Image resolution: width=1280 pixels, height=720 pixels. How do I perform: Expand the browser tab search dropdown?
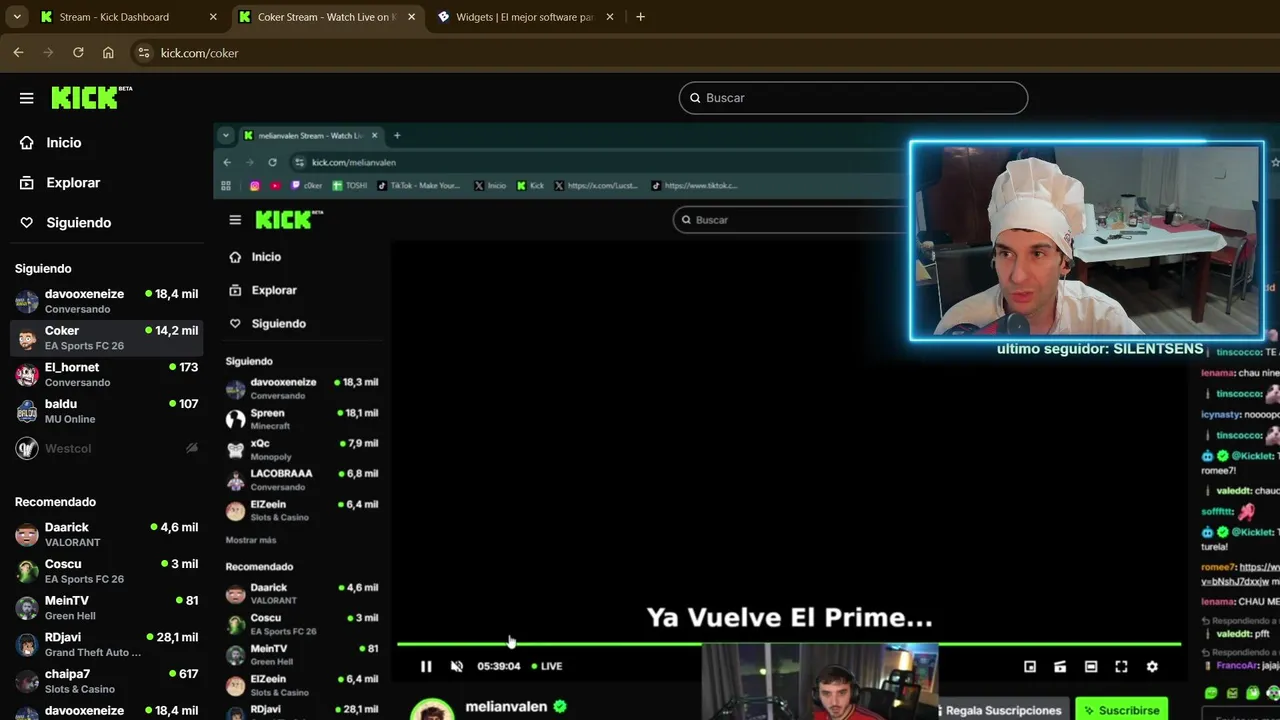tap(17, 17)
